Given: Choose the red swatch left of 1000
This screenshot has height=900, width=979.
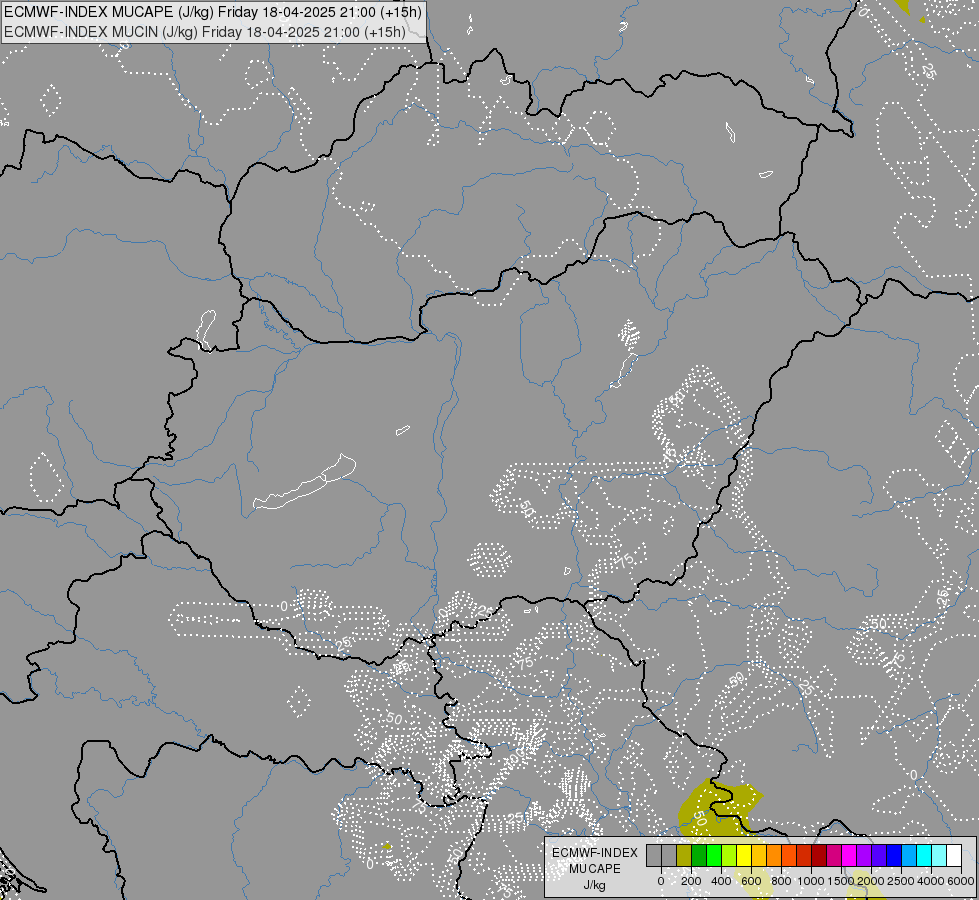Looking at the screenshot, I should (x=804, y=855).
